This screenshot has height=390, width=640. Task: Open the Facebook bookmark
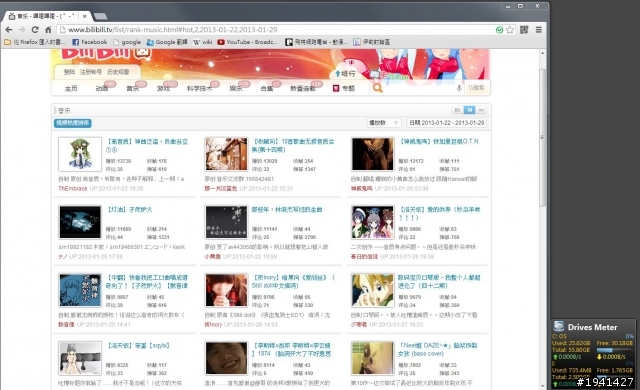pyautogui.click(x=89, y=42)
